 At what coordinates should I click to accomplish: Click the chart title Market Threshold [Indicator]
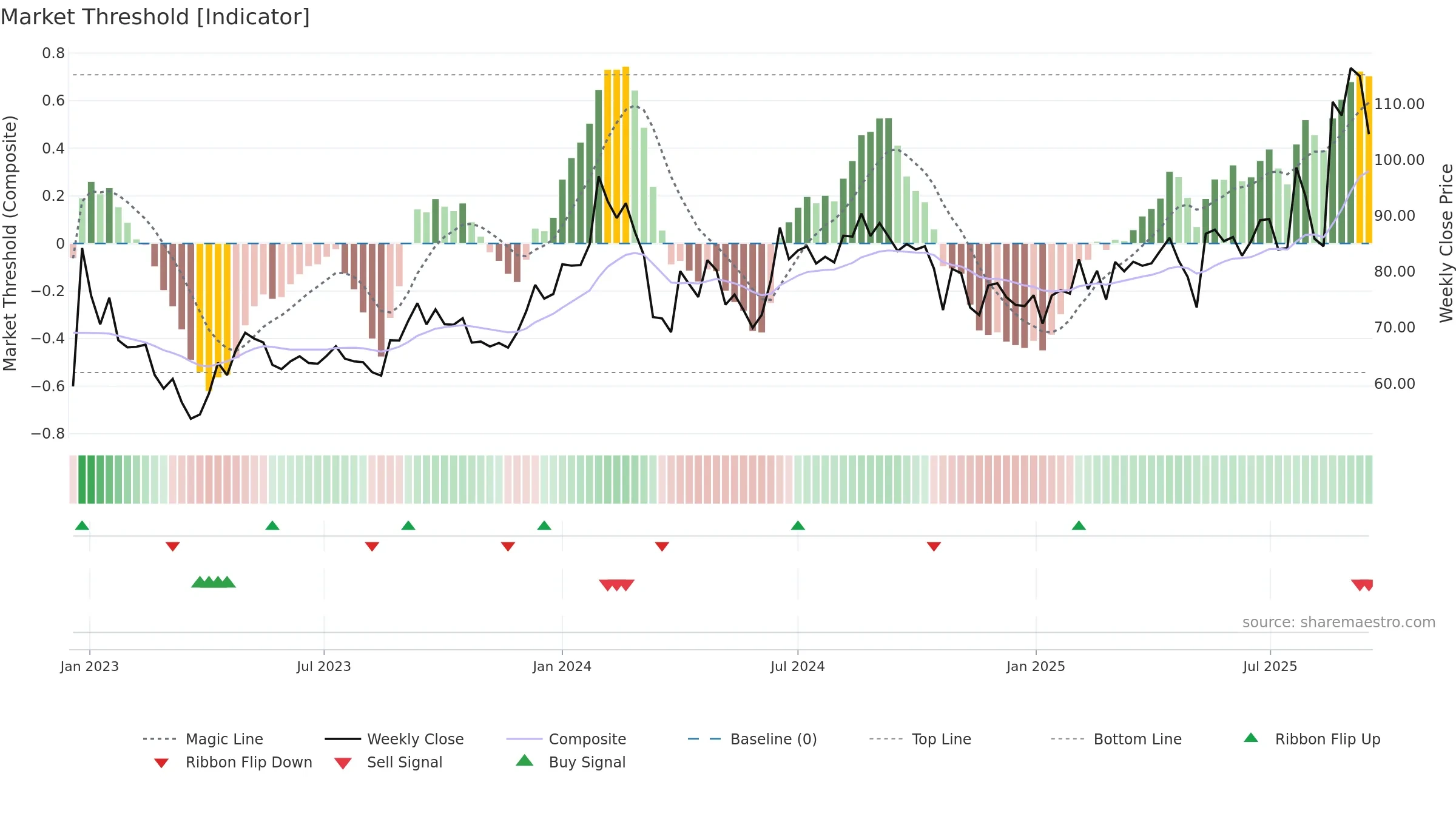pyautogui.click(x=155, y=17)
